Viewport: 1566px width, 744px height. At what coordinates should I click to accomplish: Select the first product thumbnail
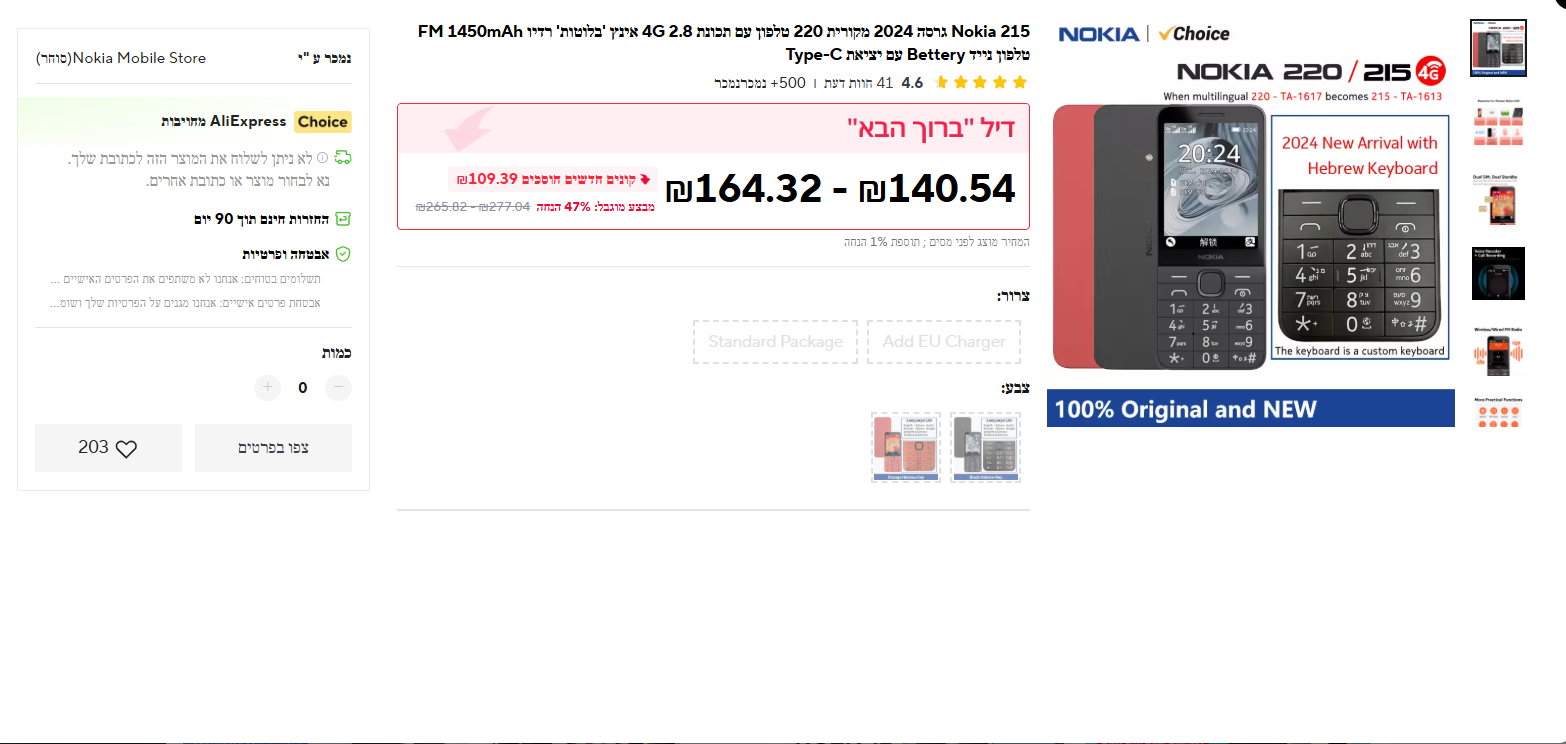(x=1498, y=47)
